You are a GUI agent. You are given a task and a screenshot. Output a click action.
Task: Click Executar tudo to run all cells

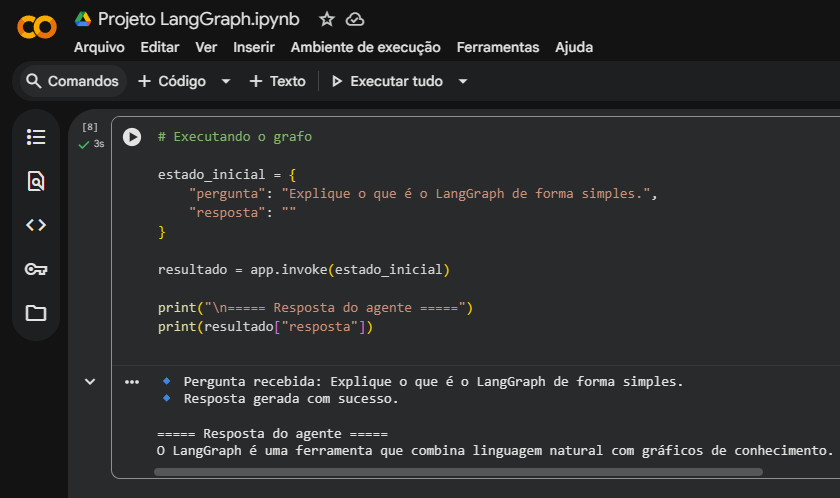click(388, 81)
